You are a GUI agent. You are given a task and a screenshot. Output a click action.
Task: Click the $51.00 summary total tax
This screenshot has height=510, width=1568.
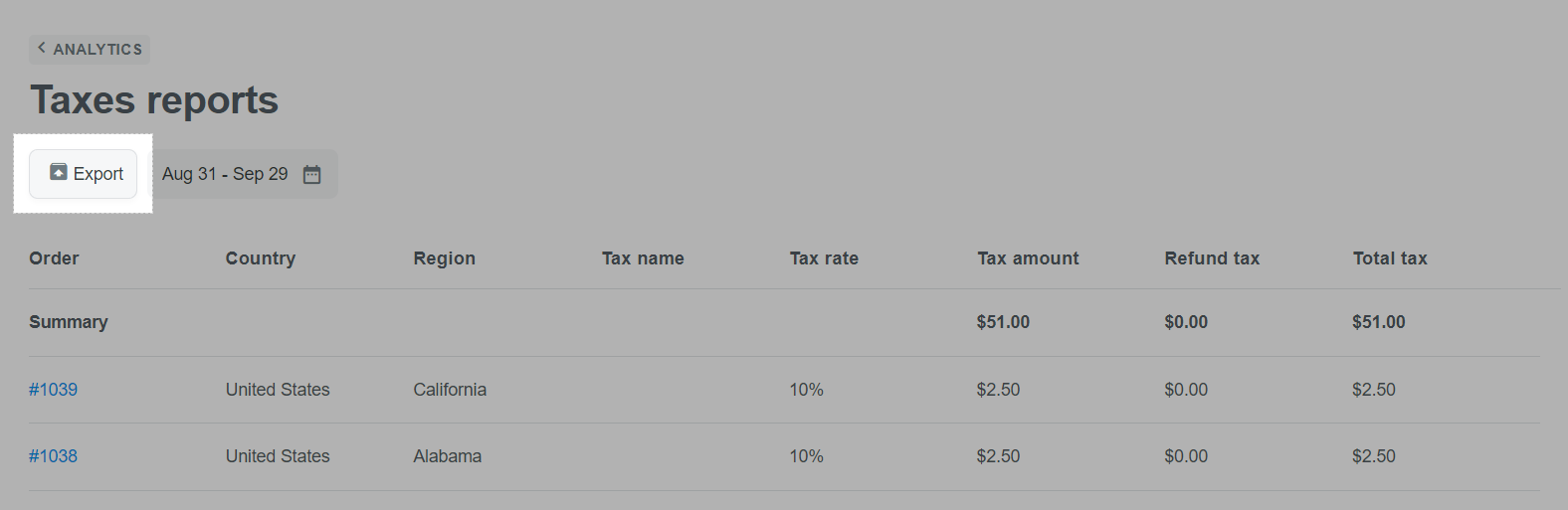tap(1379, 322)
